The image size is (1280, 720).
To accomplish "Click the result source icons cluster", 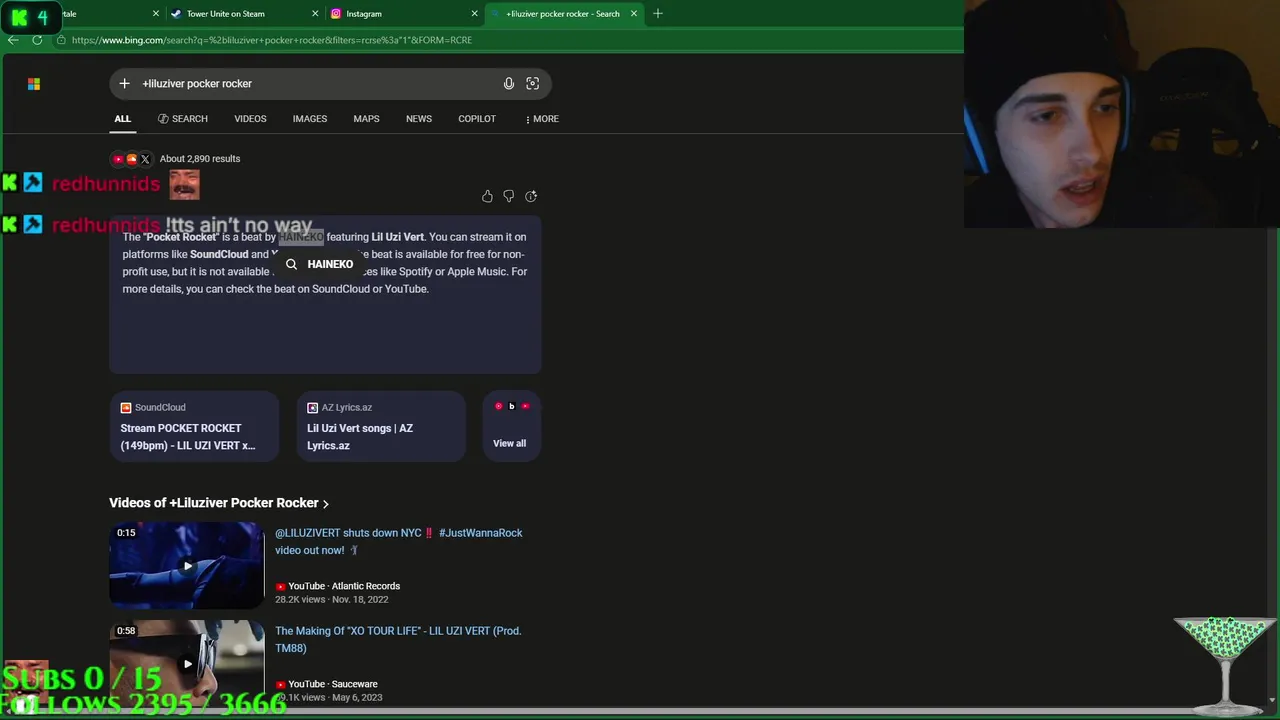I will tap(131, 159).
